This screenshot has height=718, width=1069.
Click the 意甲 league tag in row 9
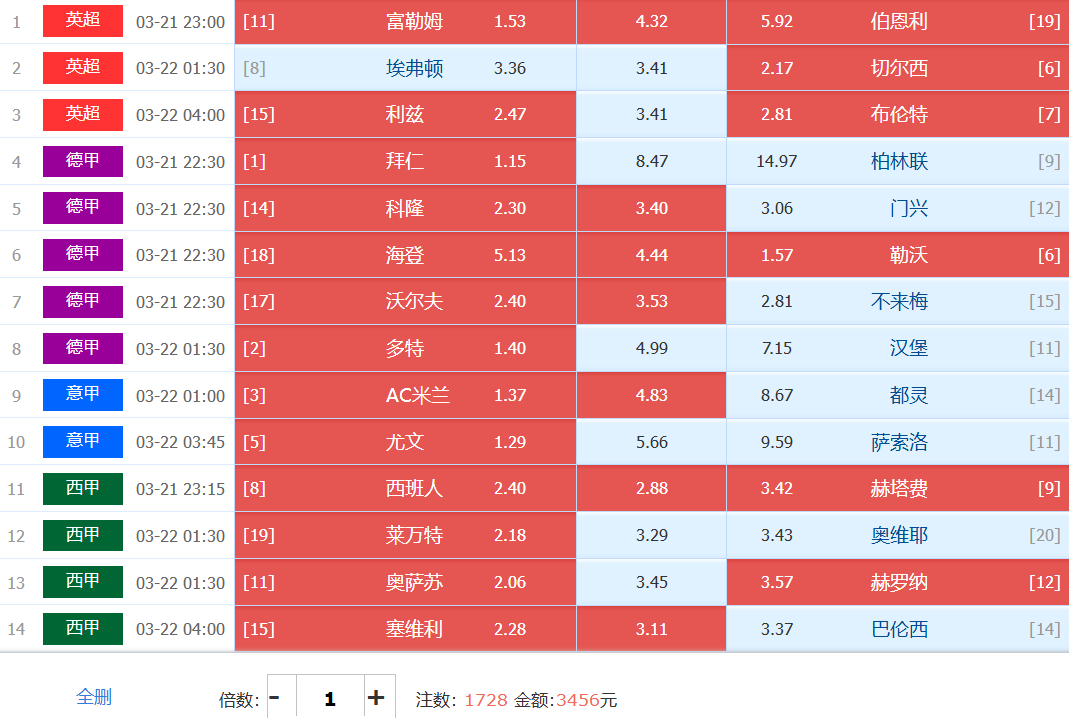click(x=83, y=395)
